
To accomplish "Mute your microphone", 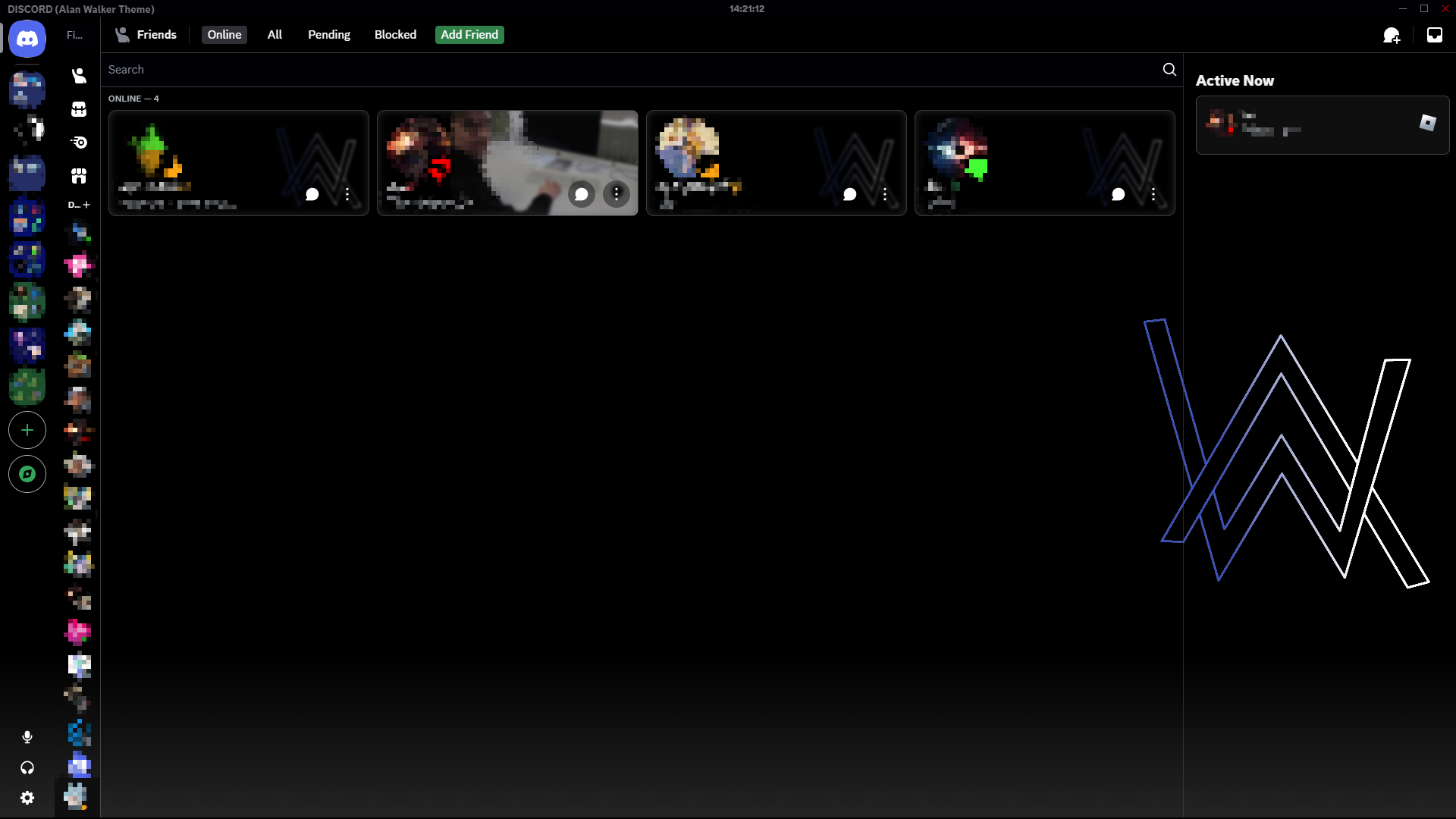I will click(x=27, y=736).
